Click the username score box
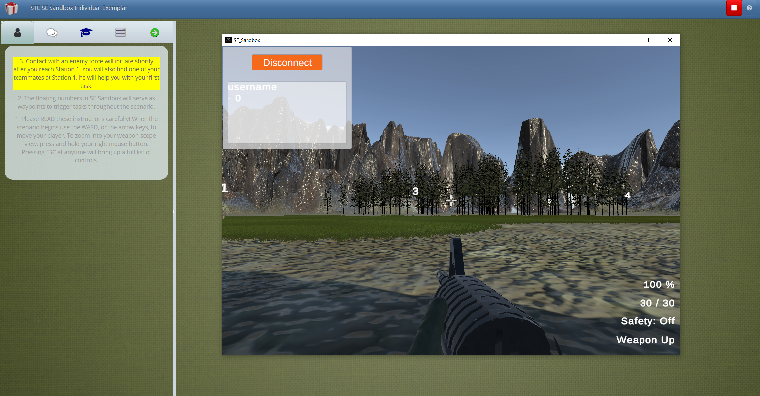The height and width of the screenshot is (396, 760). [x=287, y=112]
